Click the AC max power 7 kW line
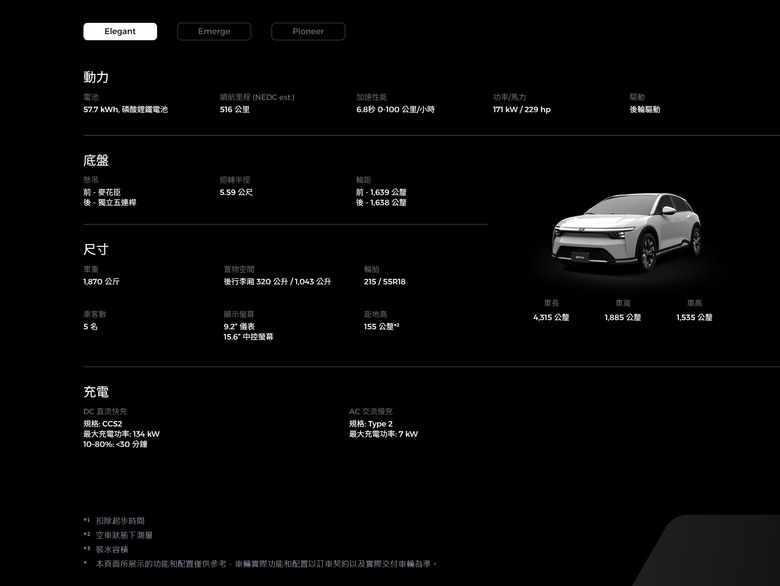Image resolution: width=780 pixels, height=586 pixels. (x=384, y=434)
